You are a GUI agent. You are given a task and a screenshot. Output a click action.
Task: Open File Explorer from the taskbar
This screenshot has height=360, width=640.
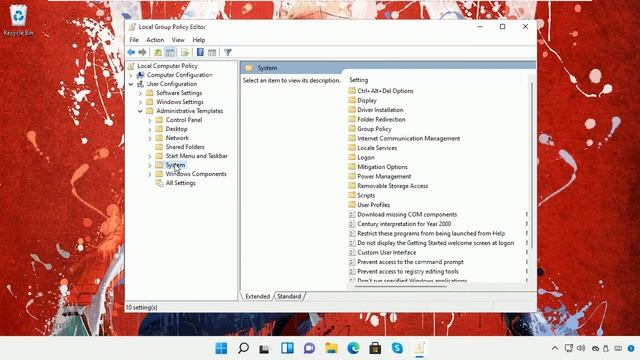click(331, 348)
